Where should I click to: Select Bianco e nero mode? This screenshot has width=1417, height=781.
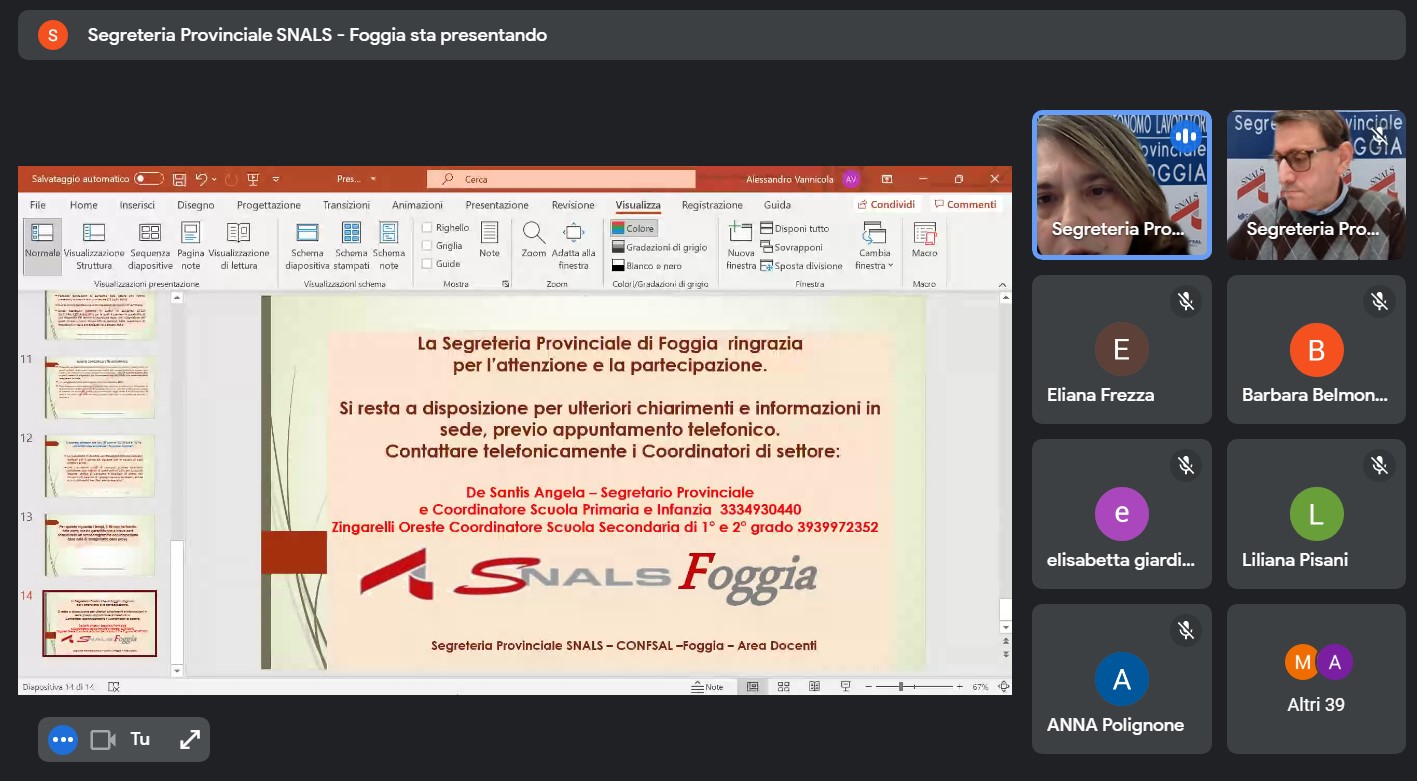[x=647, y=266]
